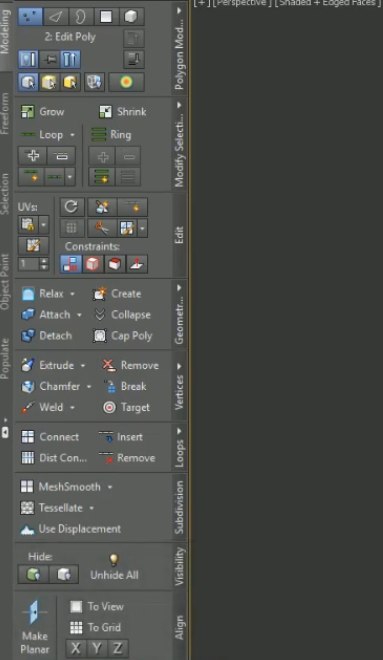This screenshot has width=383, height=660.
Task: Click the Chamfer tool
Action: [x=51, y=386]
